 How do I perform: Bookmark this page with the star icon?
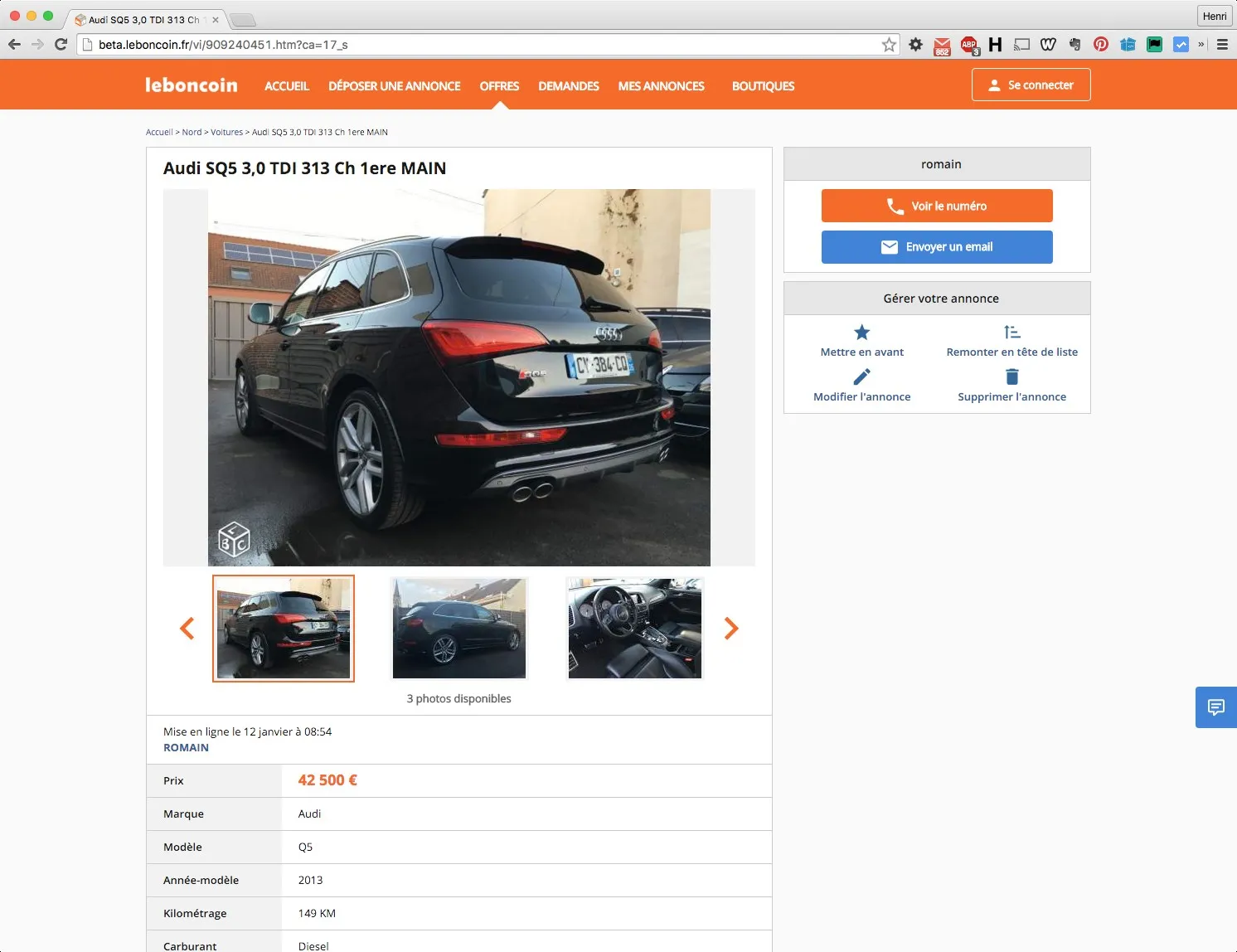889,45
